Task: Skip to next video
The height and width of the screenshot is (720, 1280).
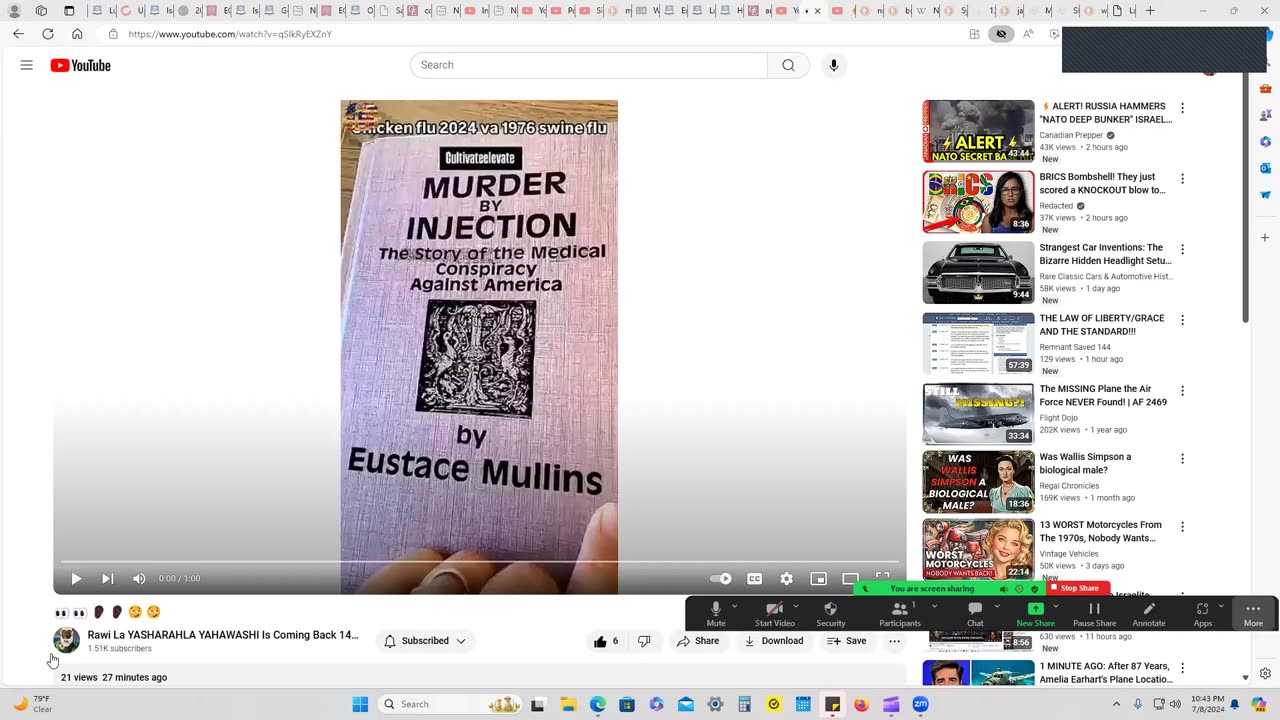Action: [x=107, y=578]
